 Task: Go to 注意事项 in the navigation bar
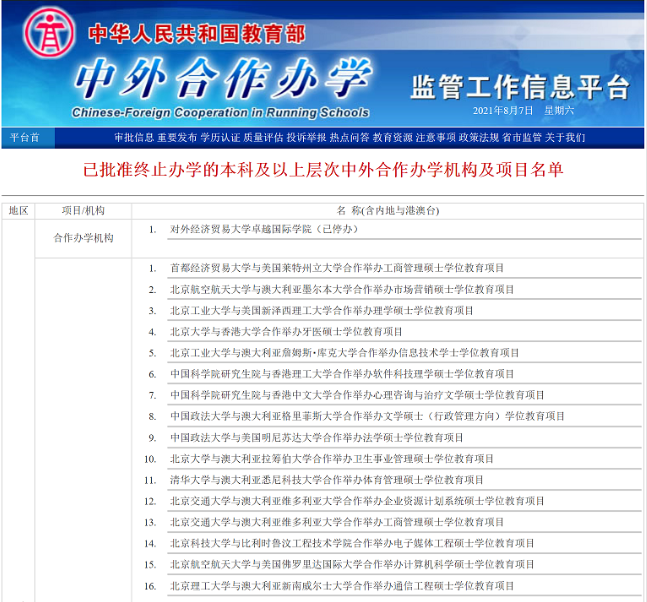(435, 137)
